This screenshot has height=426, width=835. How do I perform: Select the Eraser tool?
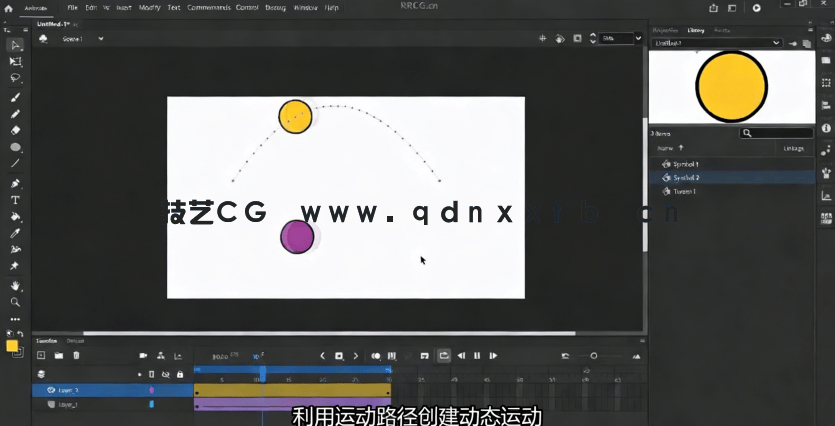pyautogui.click(x=15, y=130)
